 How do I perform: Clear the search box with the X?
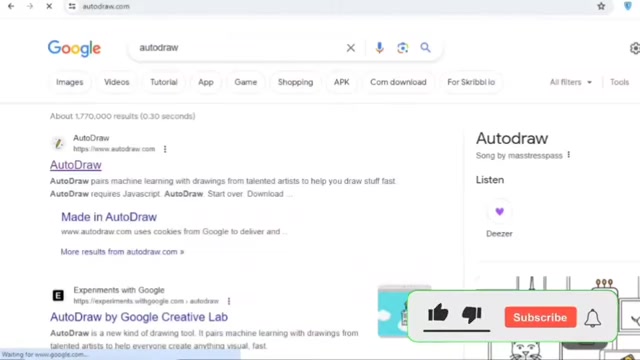pyautogui.click(x=351, y=48)
